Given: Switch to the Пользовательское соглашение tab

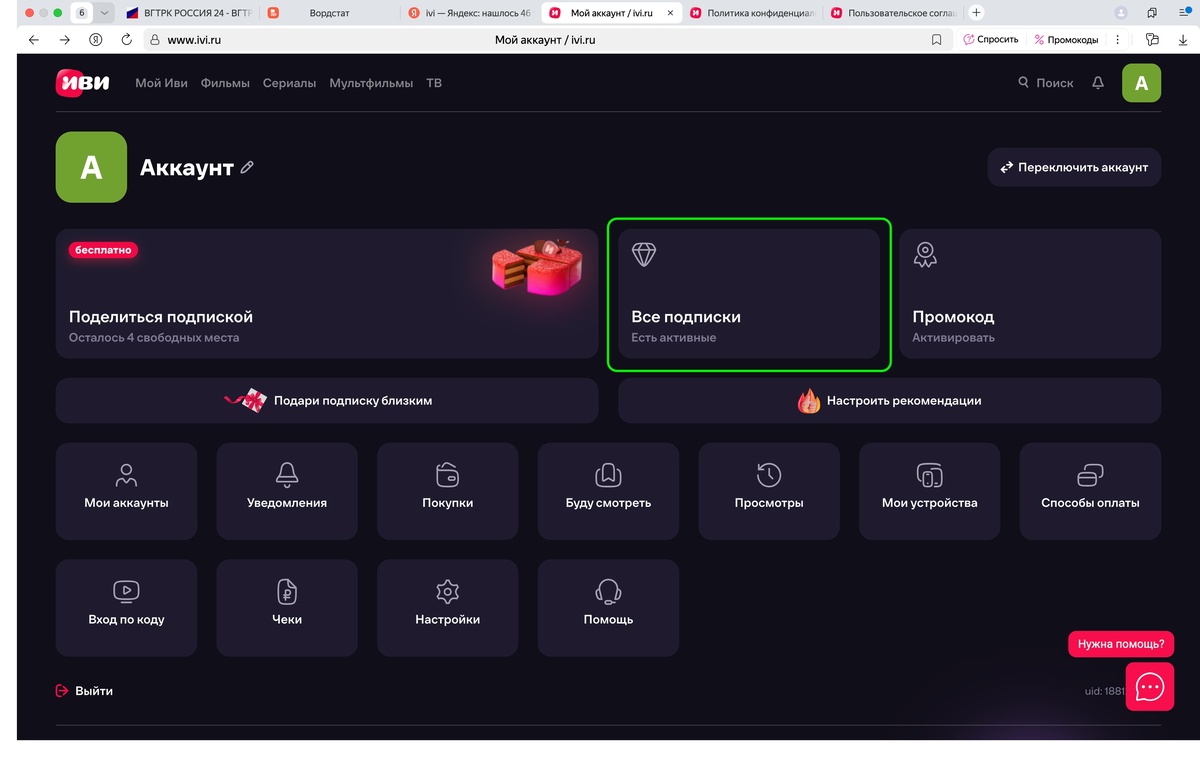Looking at the screenshot, I should coord(893,13).
